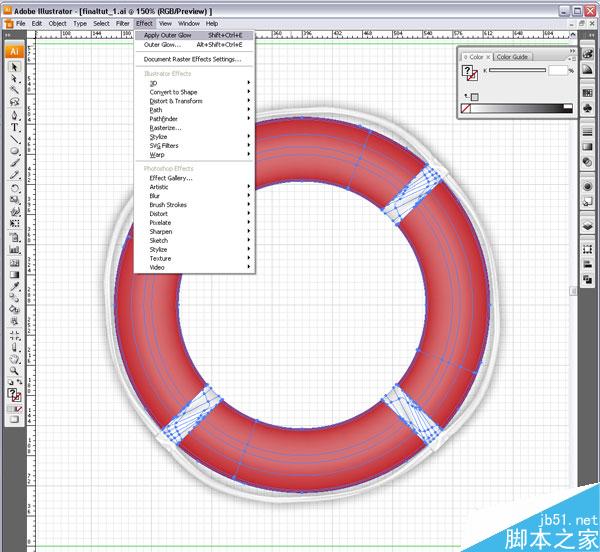Choose the Scale tool
This screenshot has width=600, height=552.
(15, 200)
